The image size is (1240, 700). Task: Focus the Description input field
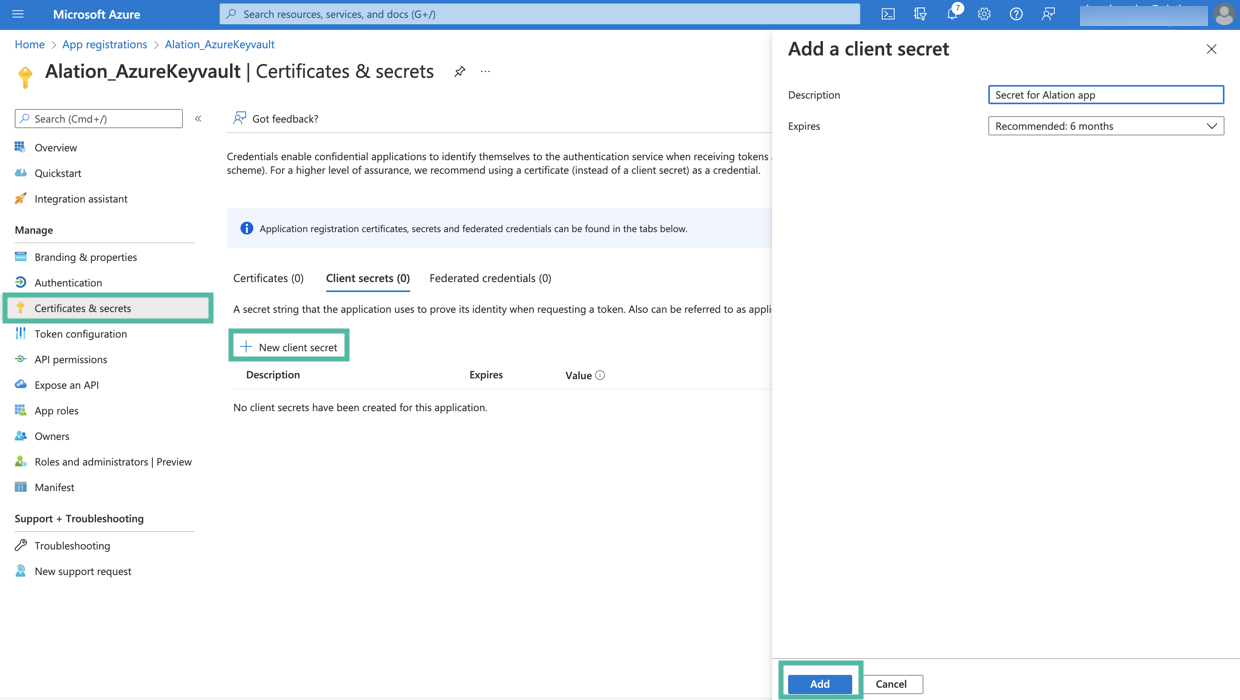(x=1105, y=95)
